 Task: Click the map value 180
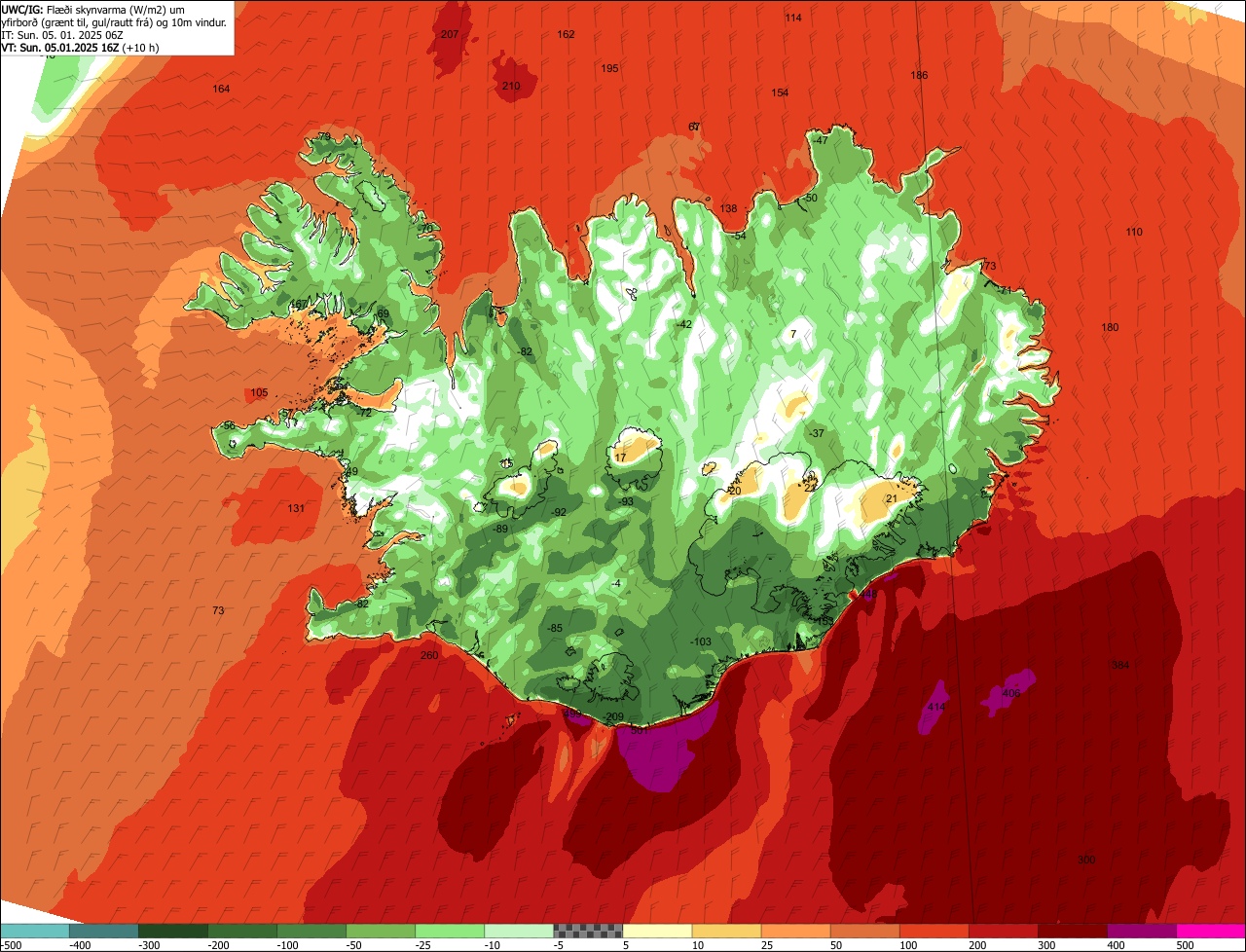pos(1110,327)
